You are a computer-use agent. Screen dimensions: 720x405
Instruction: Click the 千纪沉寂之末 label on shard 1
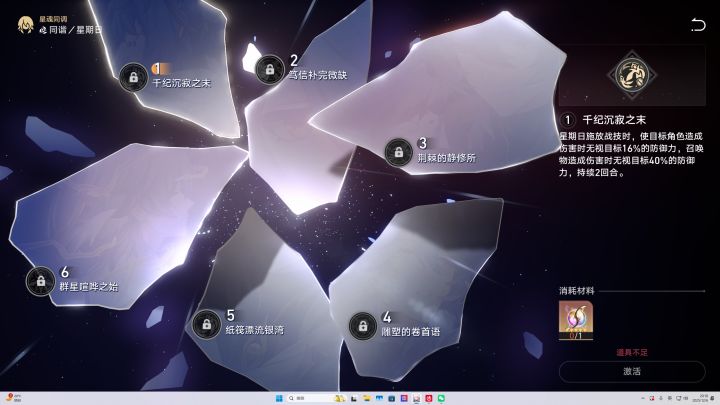[181, 83]
